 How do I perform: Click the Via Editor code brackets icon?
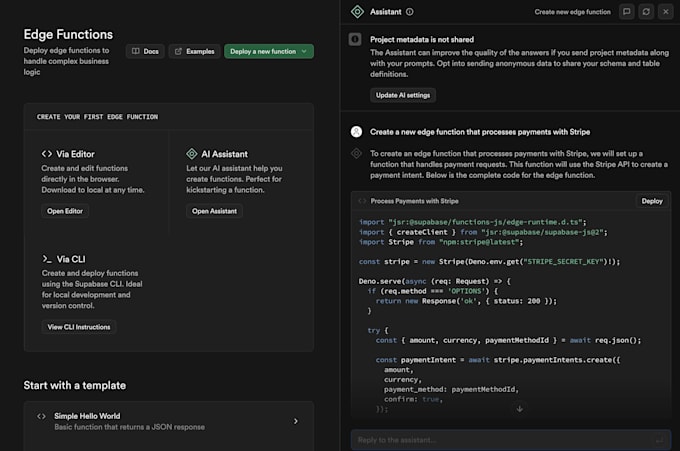pyautogui.click(x=47, y=154)
